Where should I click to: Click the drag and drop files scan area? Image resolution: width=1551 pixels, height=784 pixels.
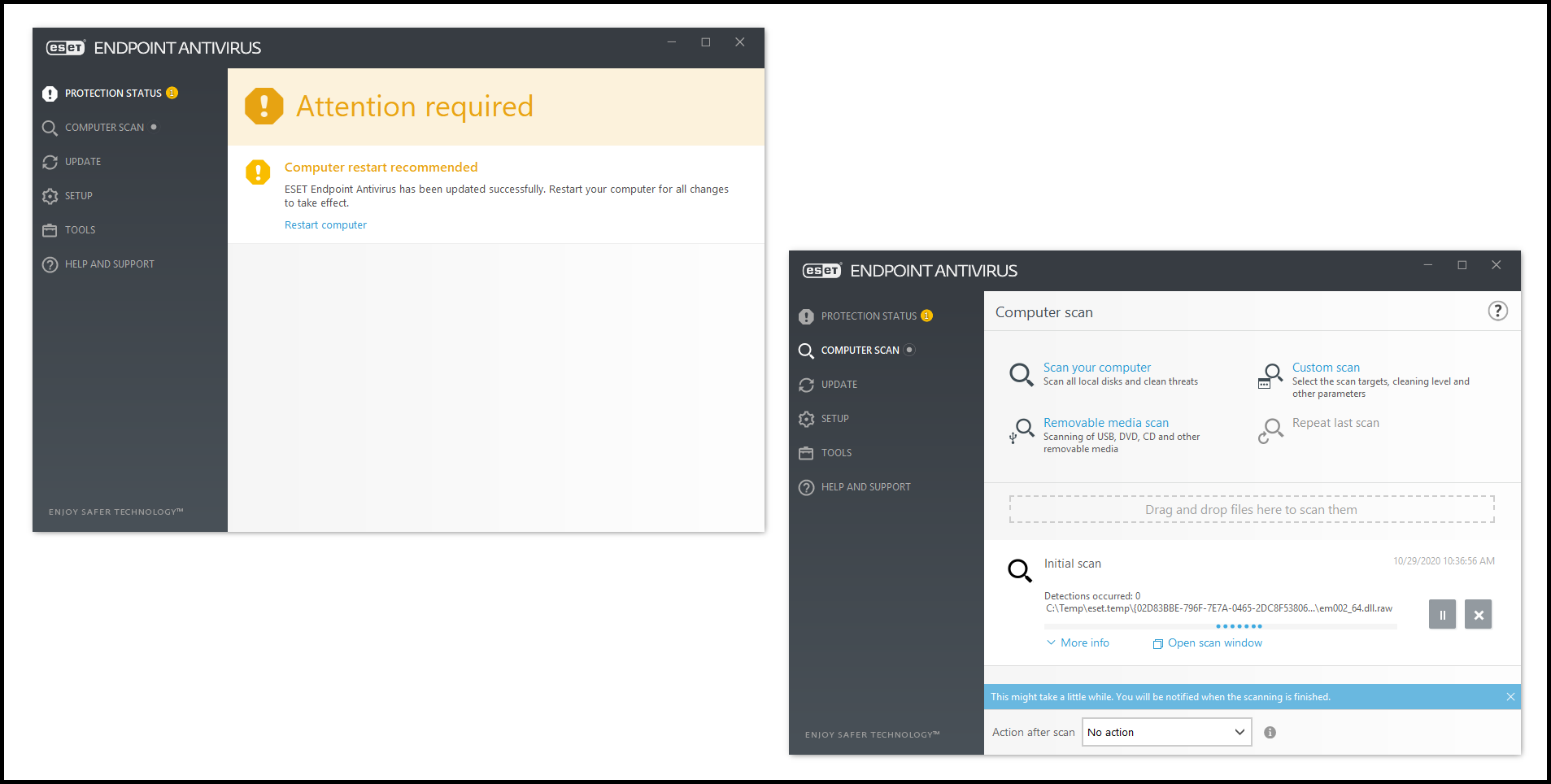coord(1252,510)
